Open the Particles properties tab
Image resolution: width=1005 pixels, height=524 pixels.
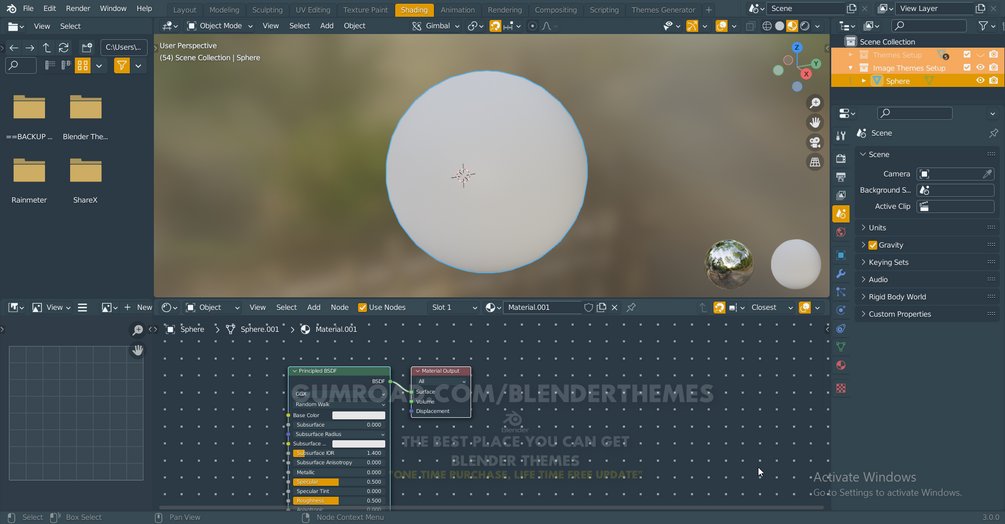[841, 292]
